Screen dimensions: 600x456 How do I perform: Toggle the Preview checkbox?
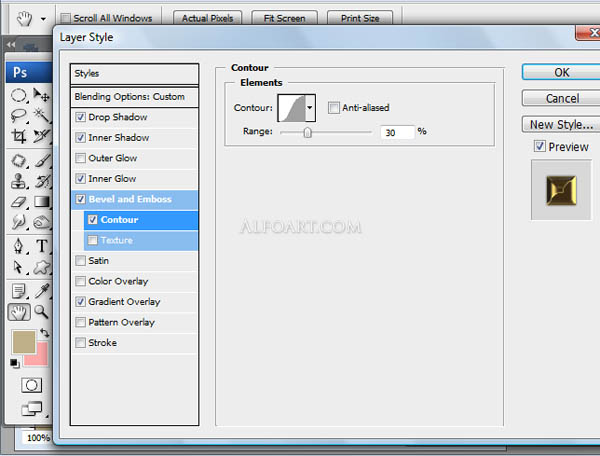(x=540, y=146)
